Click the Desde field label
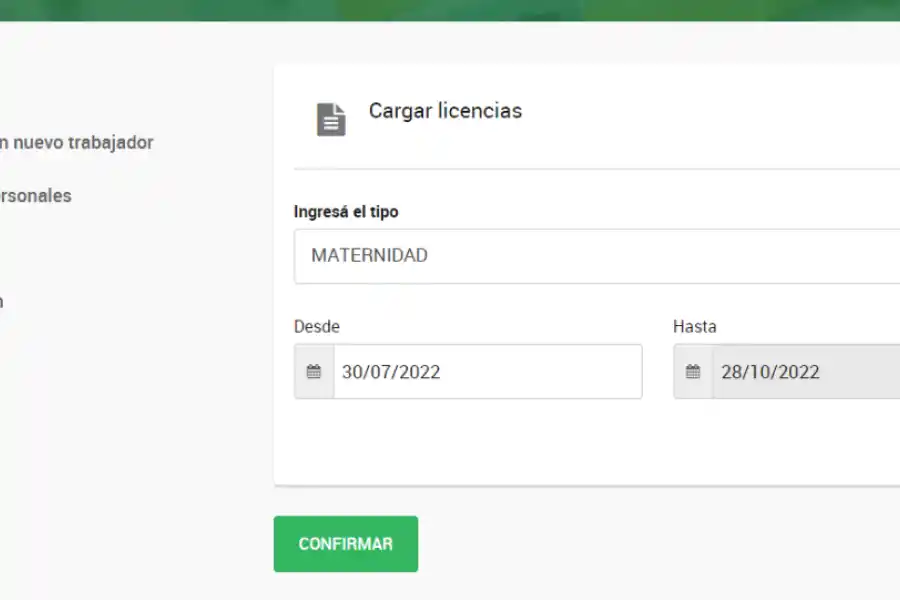900x600 pixels. [317, 327]
